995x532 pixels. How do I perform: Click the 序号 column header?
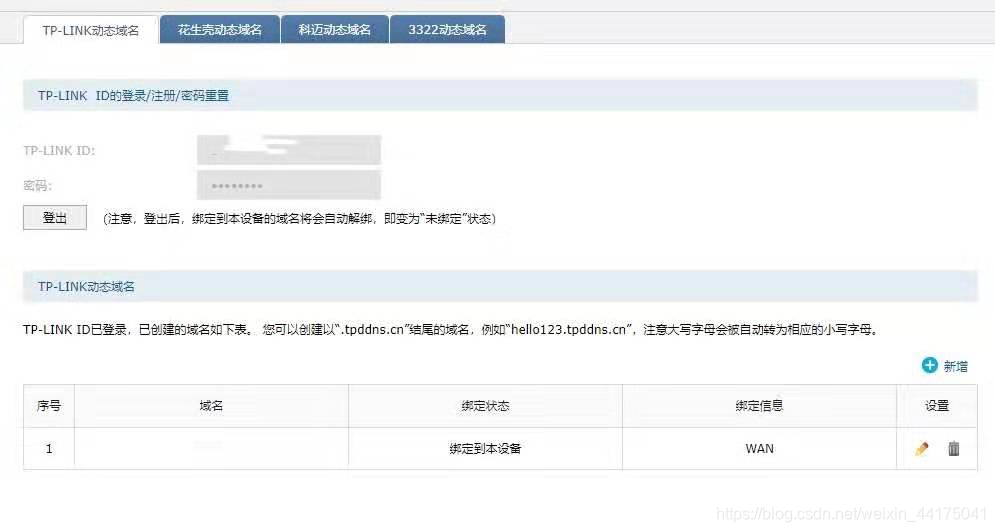click(x=49, y=406)
